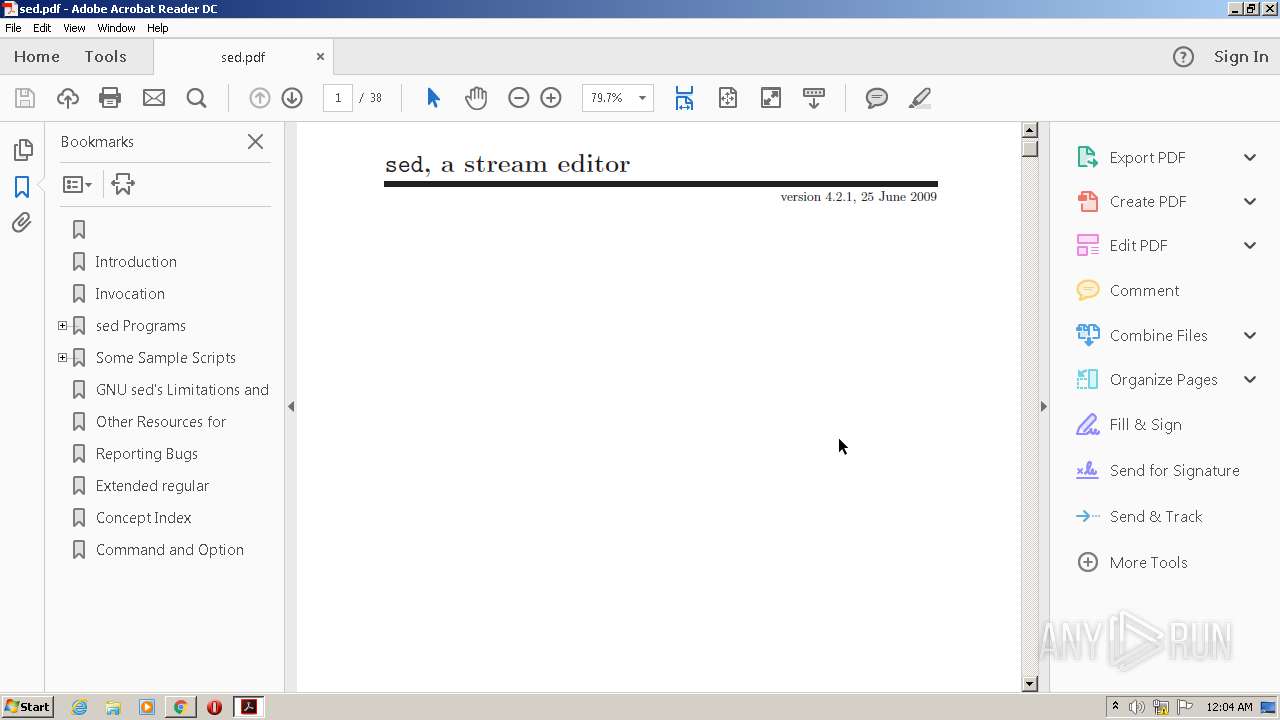The width and height of the screenshot is (1280, 720).
Task: Expand Organize Pages options chevron
Action: coord(1250,380)
